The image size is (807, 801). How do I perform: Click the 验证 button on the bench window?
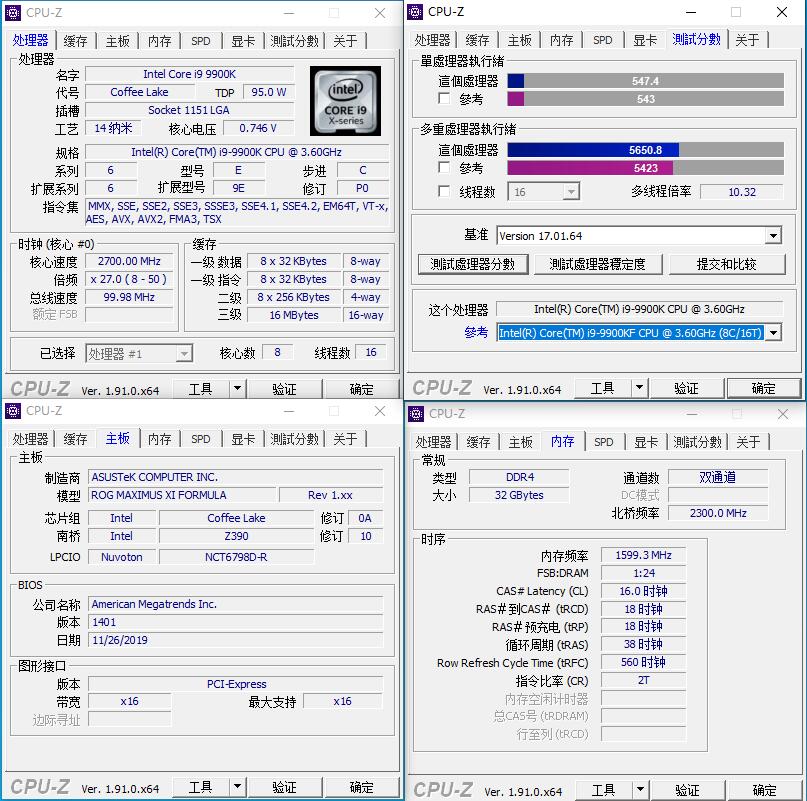click(688, 387)
